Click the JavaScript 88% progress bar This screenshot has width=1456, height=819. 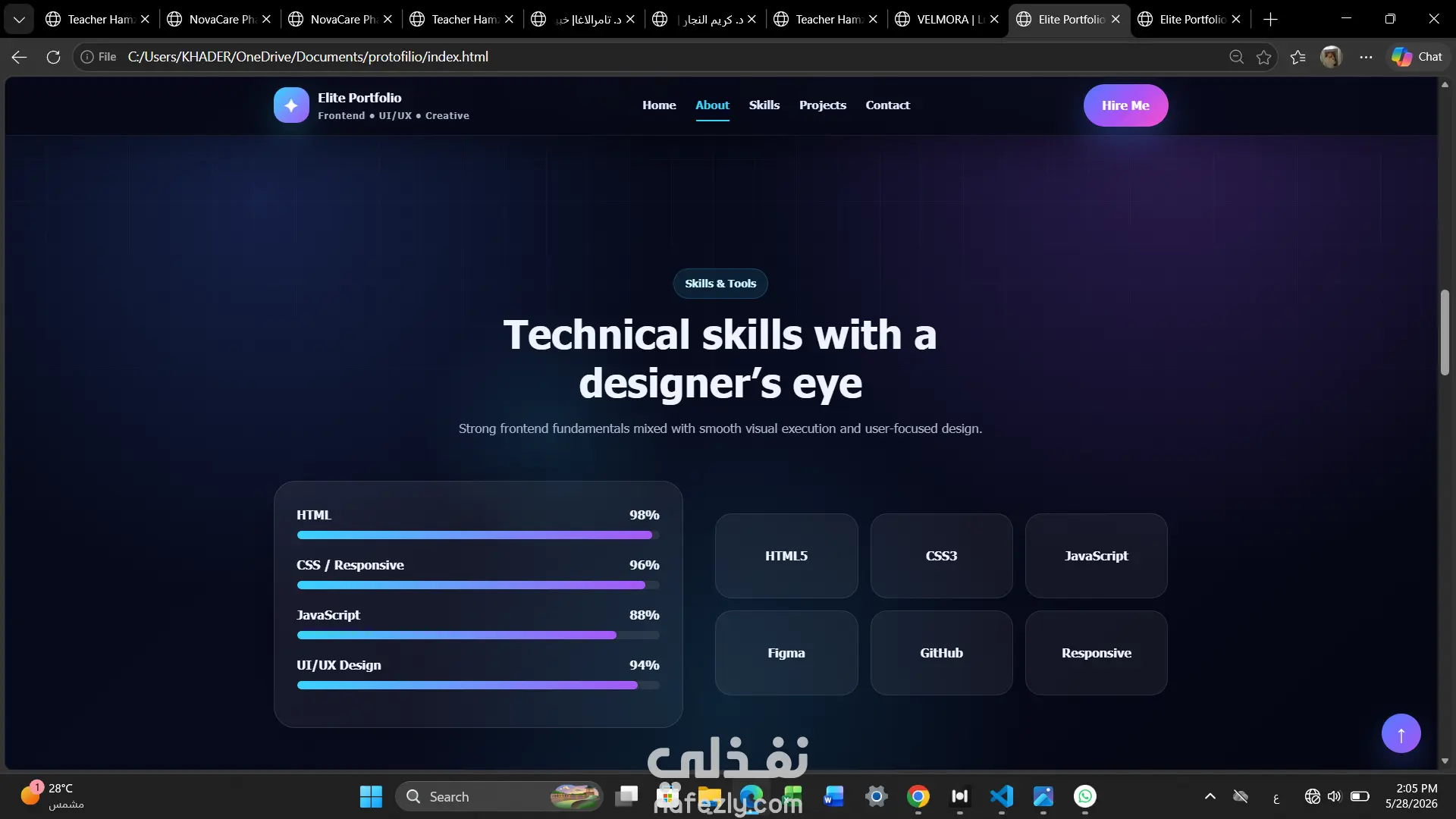478,635
